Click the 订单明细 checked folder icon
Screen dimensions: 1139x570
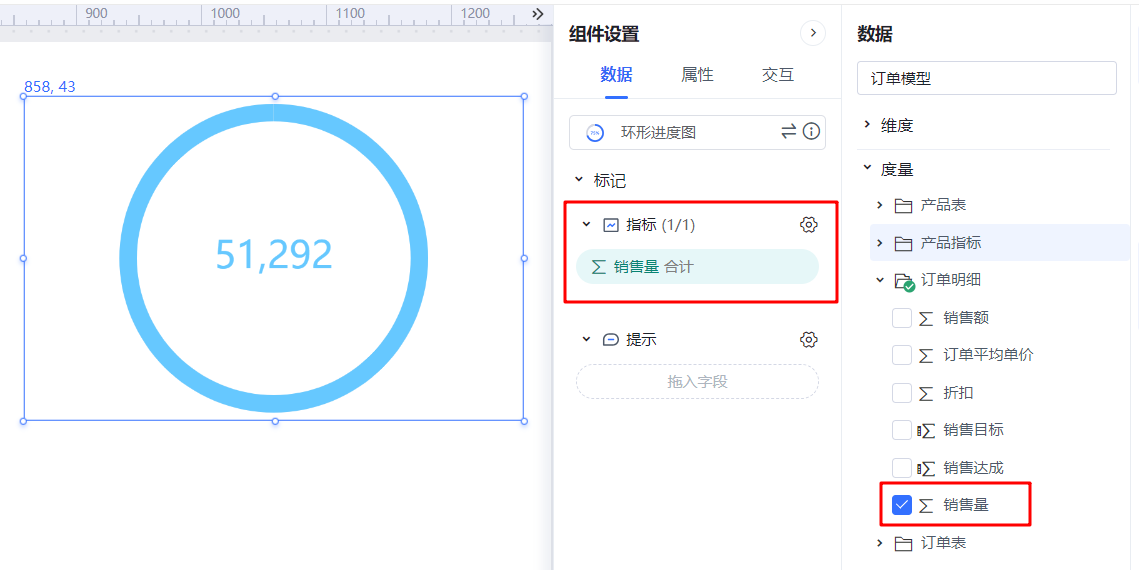(904, 282)
